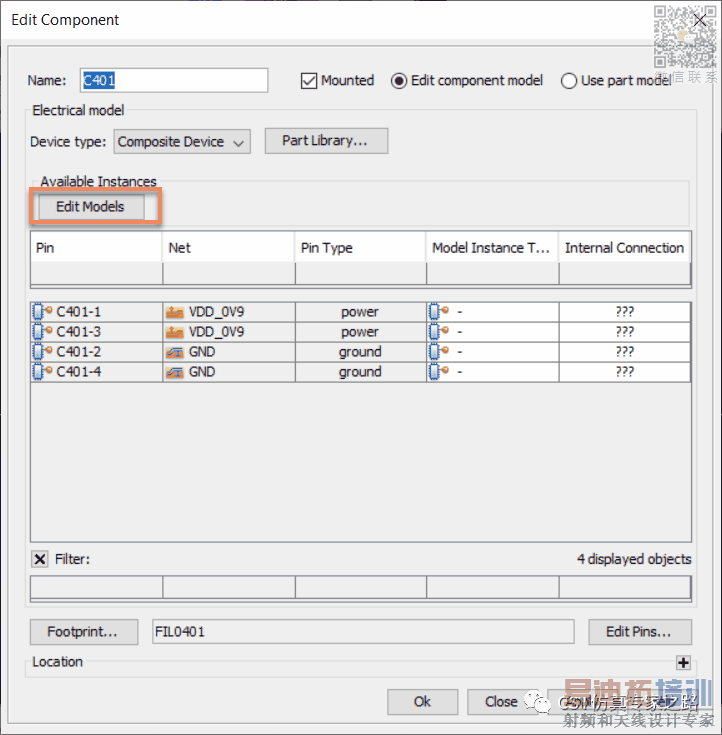Open the Device type dropdown
The image size is (722, 735).
tap(182, 142)
